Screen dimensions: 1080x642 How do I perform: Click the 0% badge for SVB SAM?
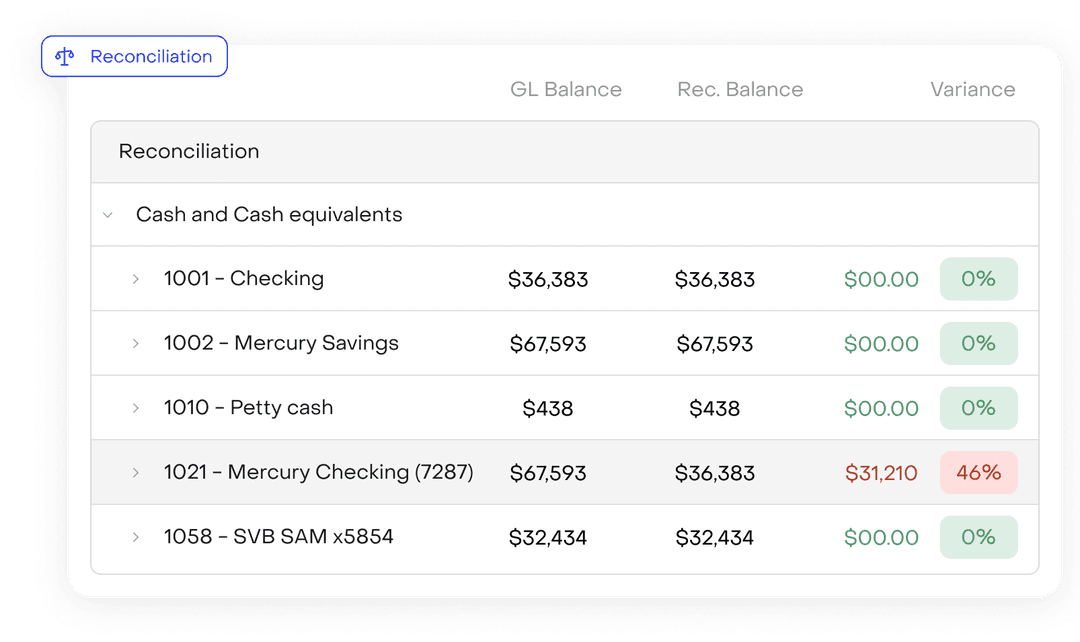pyautogui.click(x=978, y=537)
